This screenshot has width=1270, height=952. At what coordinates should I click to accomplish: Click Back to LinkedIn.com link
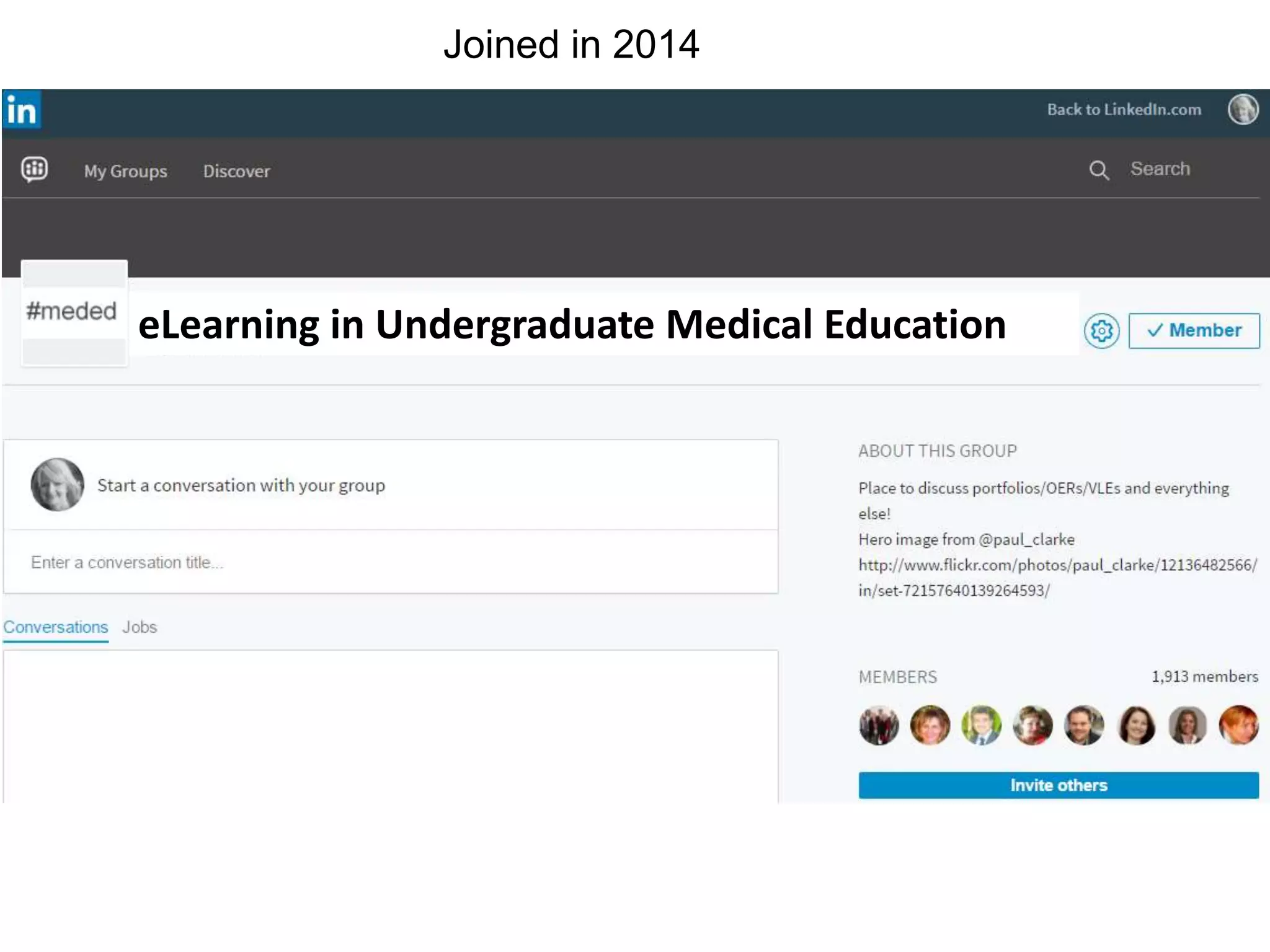tap(1124, 110)
